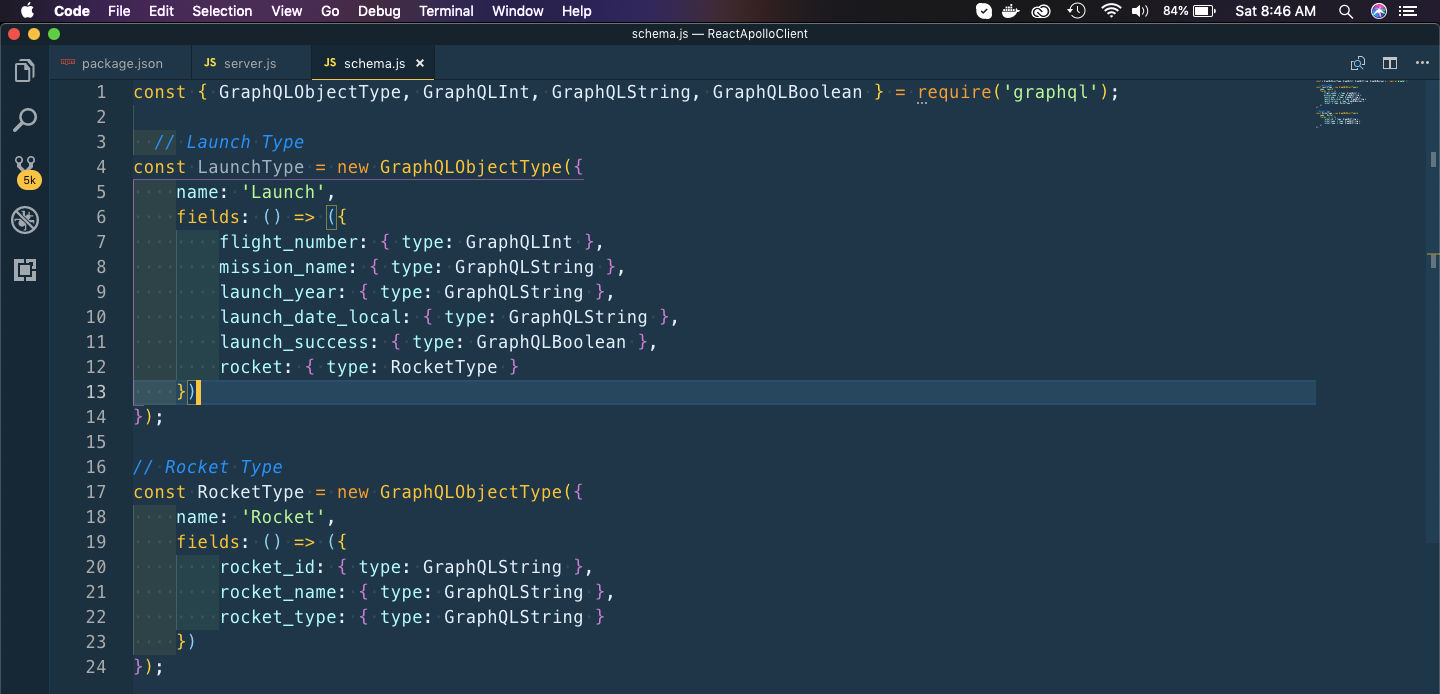Open the Time Machine menu bar icon
Screen dimensions: 1440x694
1077,11
